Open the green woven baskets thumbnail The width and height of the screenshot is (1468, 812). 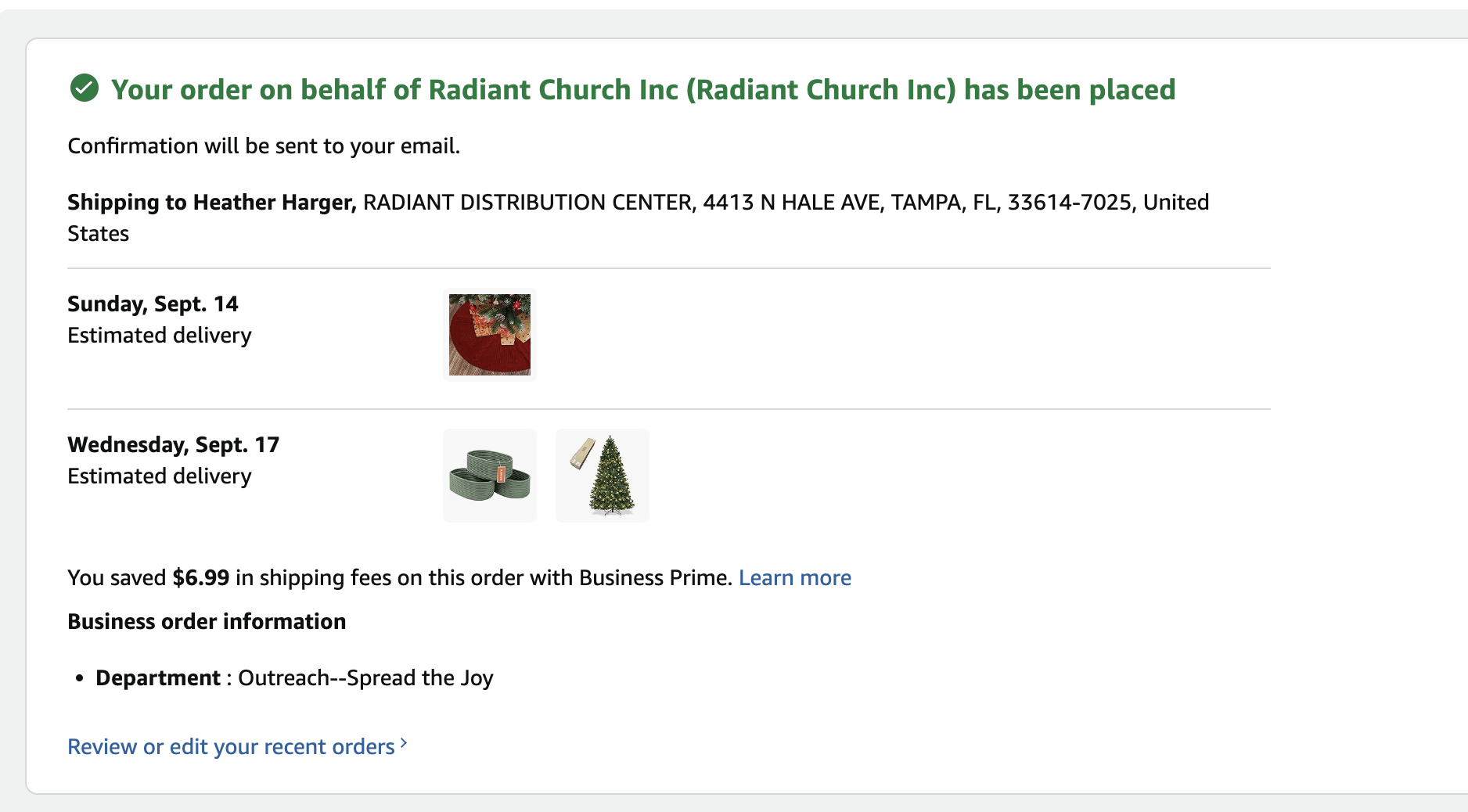point(490,476)
